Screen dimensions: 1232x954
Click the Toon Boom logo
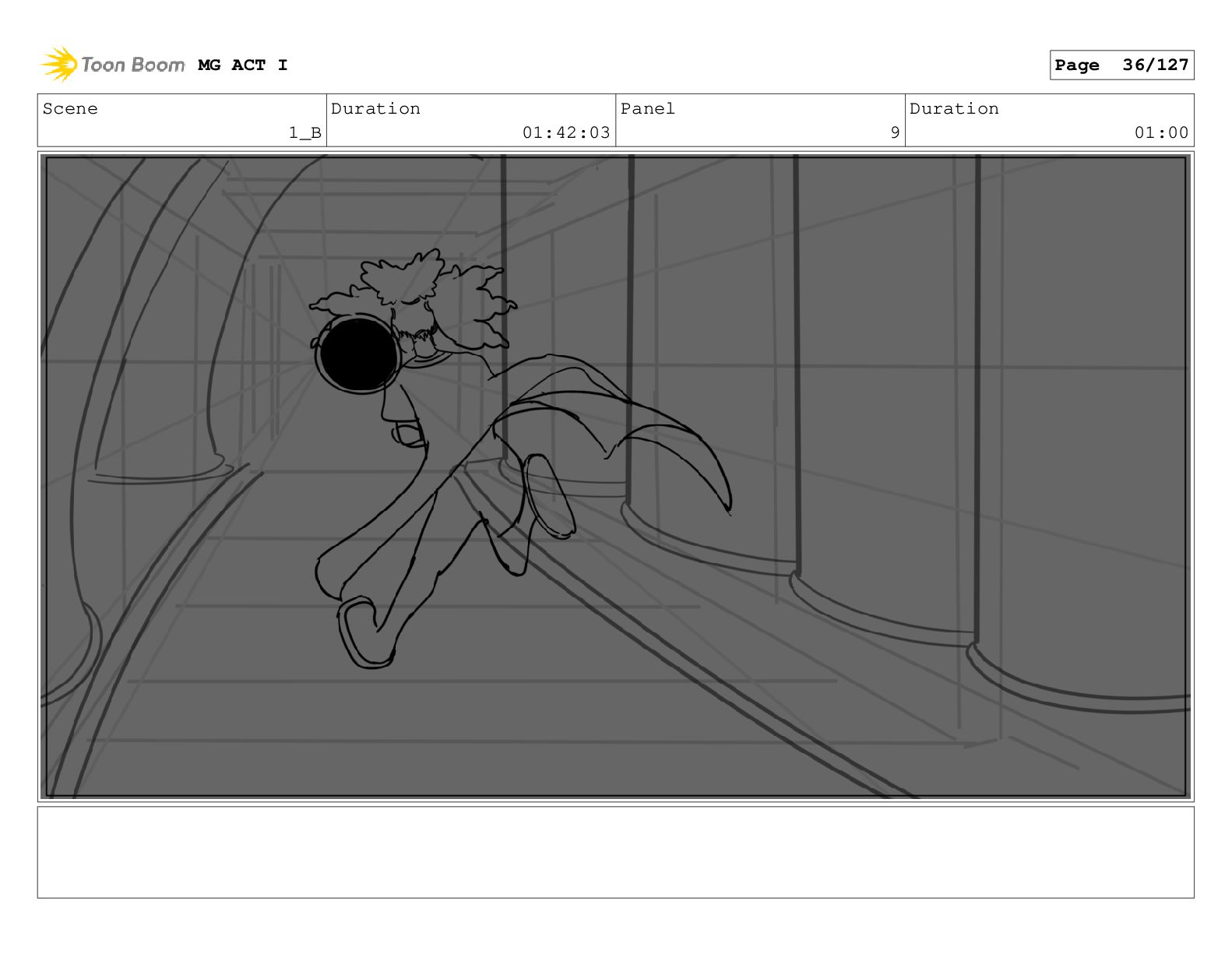[113, 65]
